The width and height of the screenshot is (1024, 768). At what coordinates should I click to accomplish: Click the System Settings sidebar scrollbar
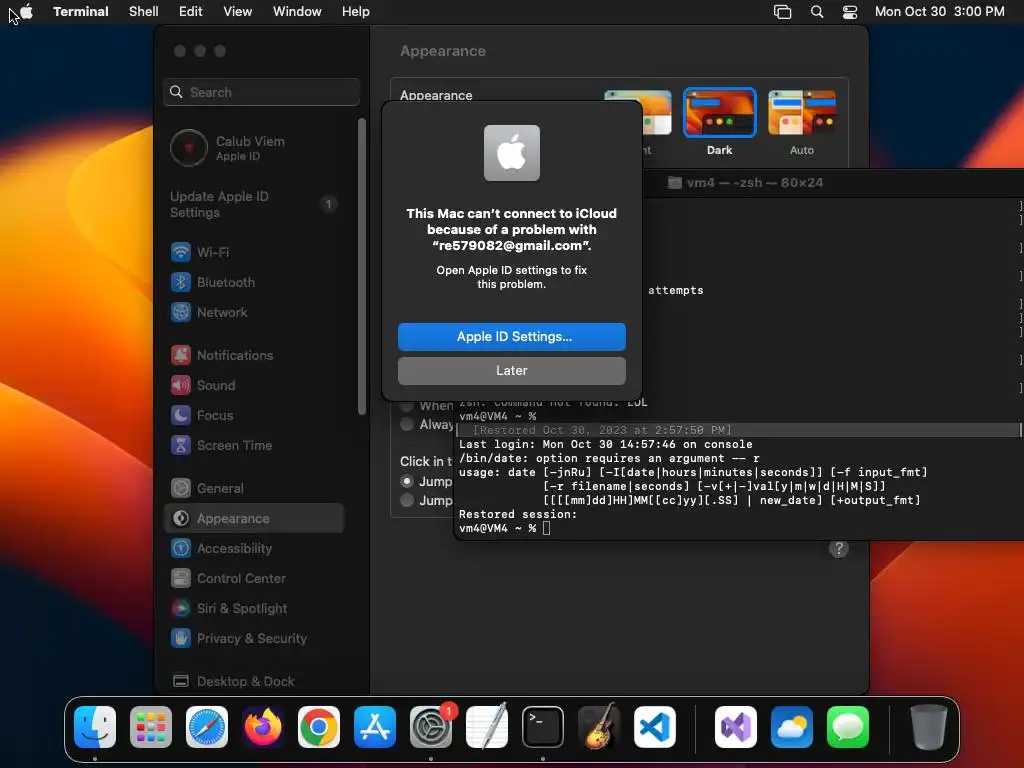coord(361,266)
